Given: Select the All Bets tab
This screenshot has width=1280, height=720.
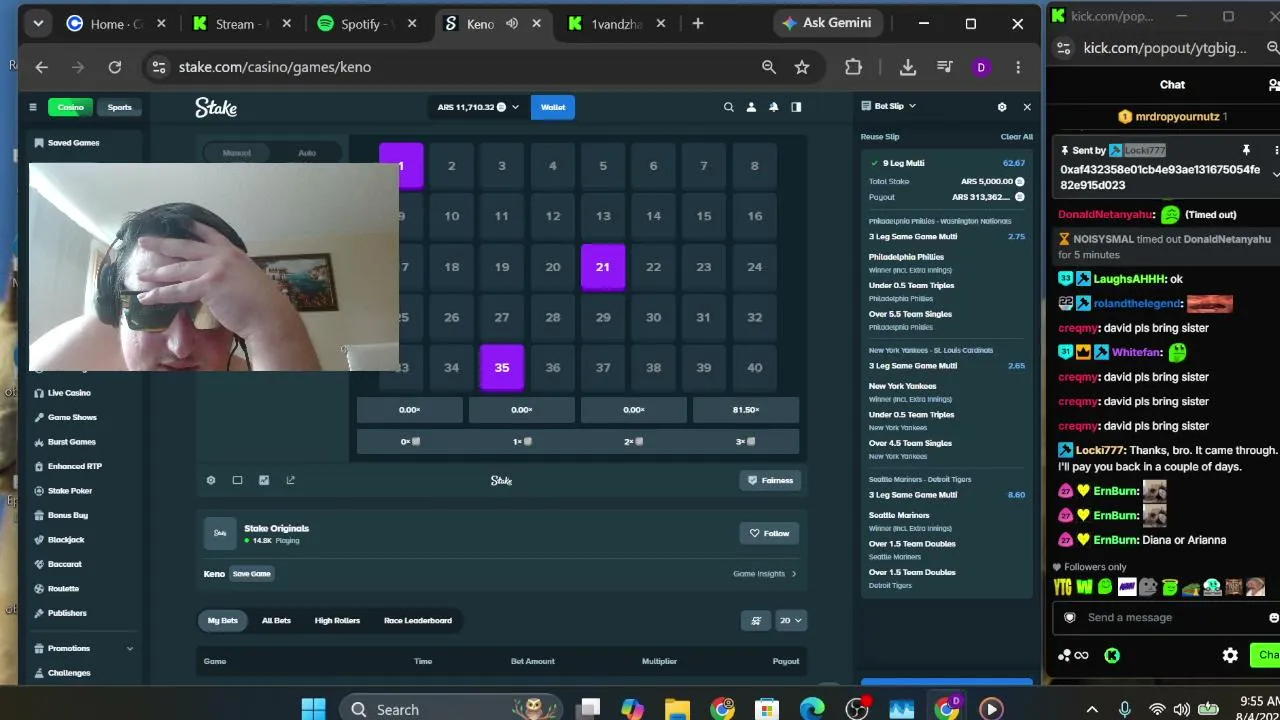Looking at the screenshot, I should 276,620.
